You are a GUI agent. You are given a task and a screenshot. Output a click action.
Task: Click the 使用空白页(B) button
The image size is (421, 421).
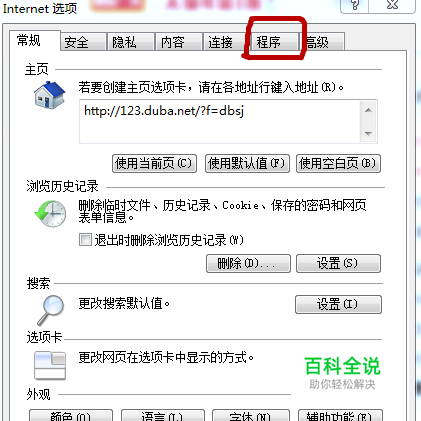[x=338, y=163]
